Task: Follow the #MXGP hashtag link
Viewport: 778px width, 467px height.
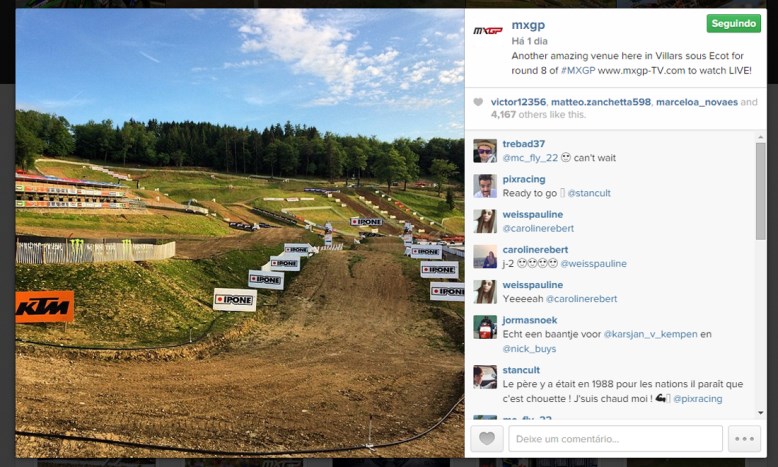Action: pos(578,70)
